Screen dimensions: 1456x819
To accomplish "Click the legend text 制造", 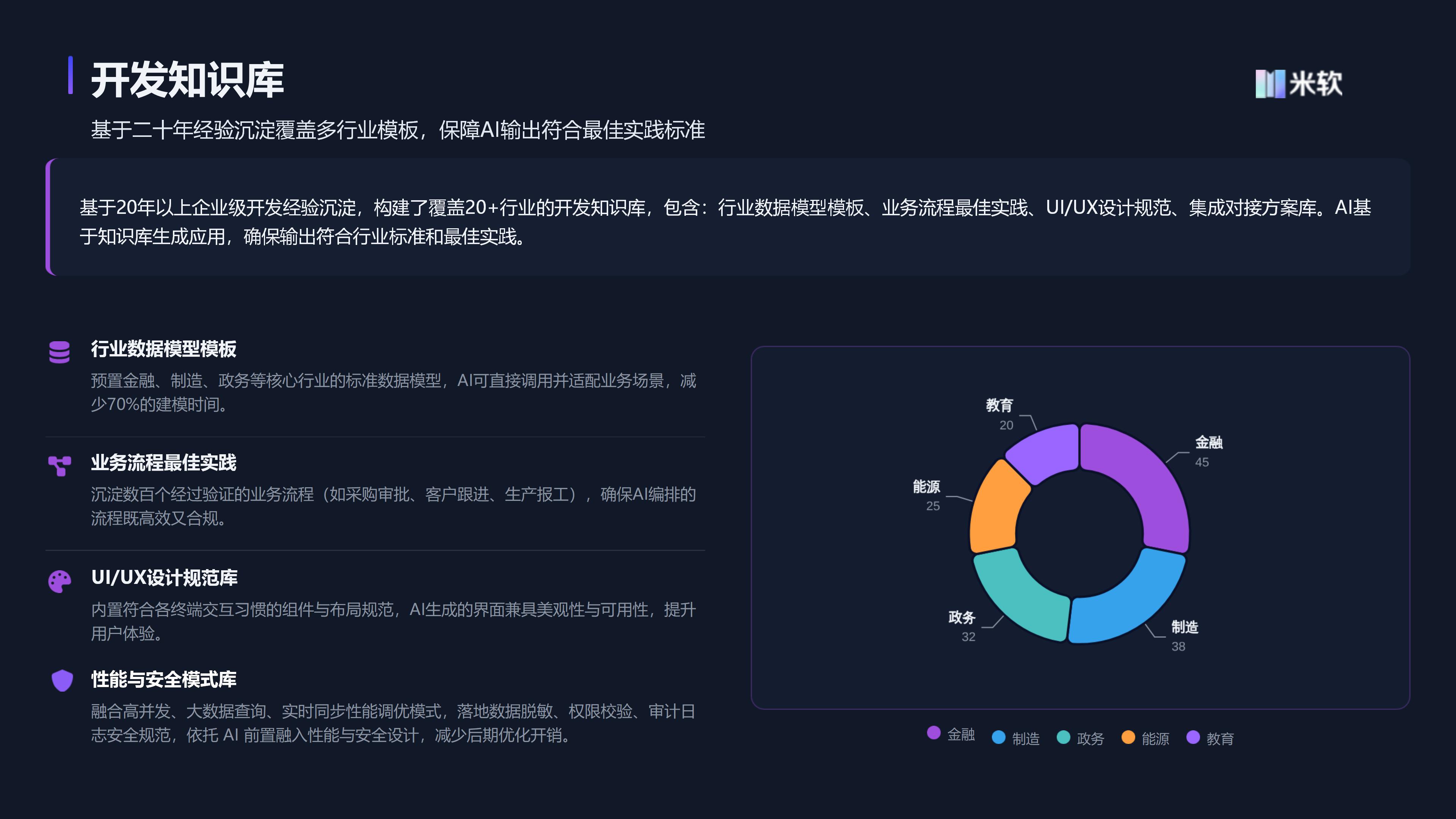I will point(1026,739).
